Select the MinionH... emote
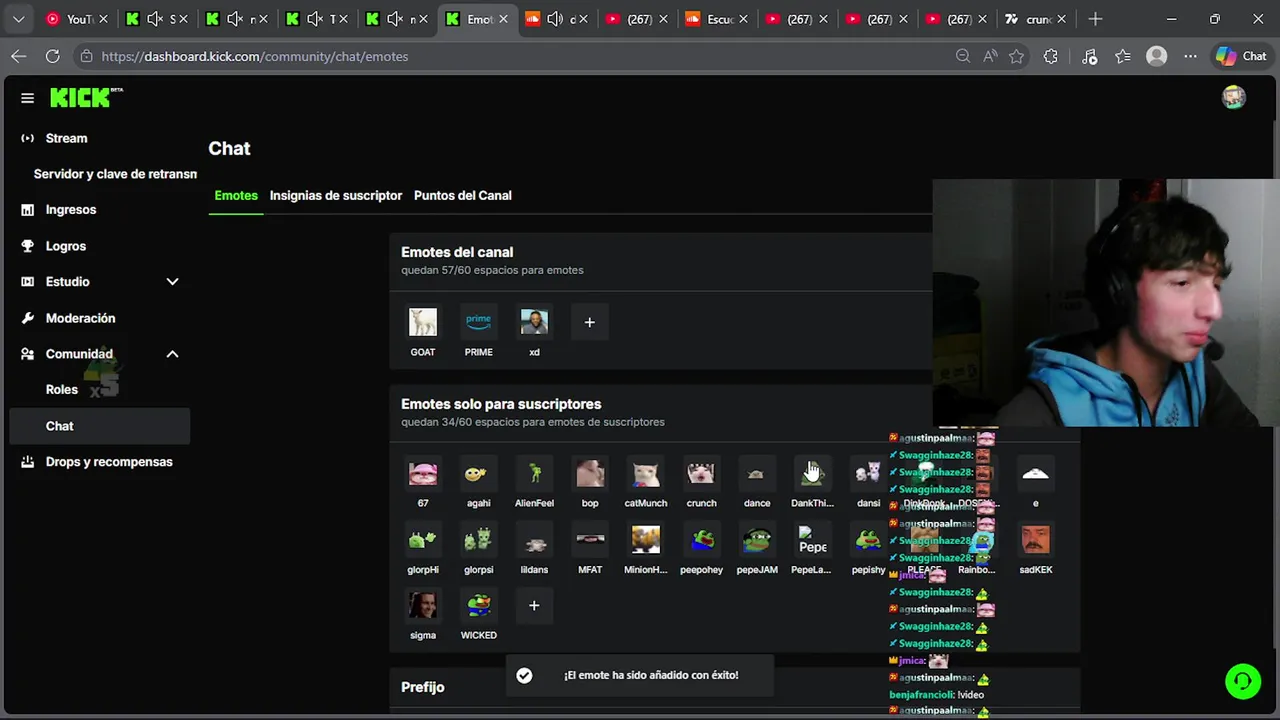Viewport: 1280px width, 720px height. point(646,540)
